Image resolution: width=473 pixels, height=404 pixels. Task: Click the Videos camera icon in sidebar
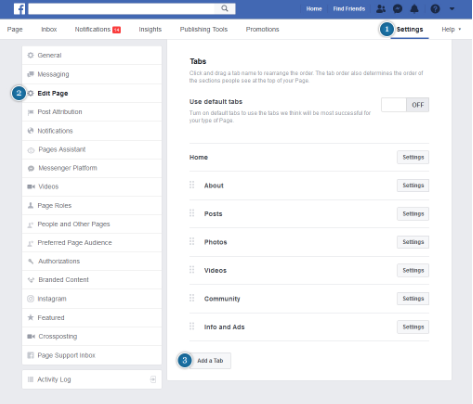(31, 187)
